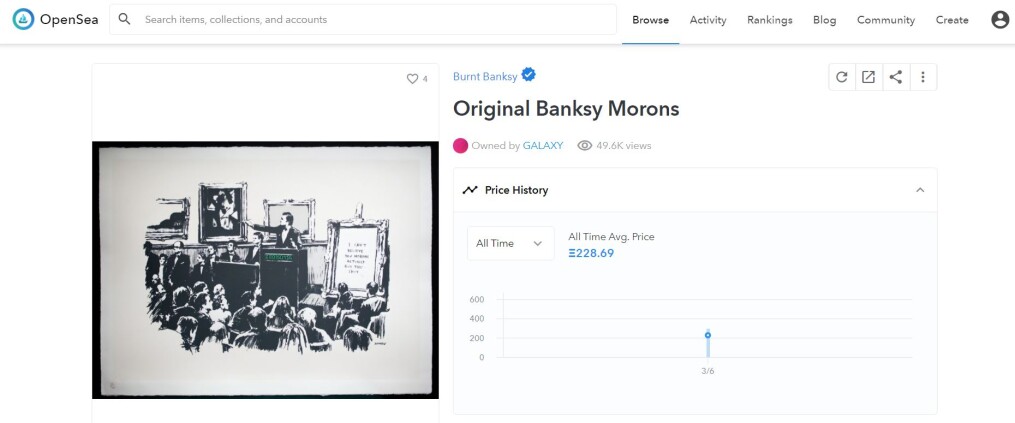Open item in new window icon
This screenshot has width=1015, height=423.
pyautogui.click(x=869, y=77)
